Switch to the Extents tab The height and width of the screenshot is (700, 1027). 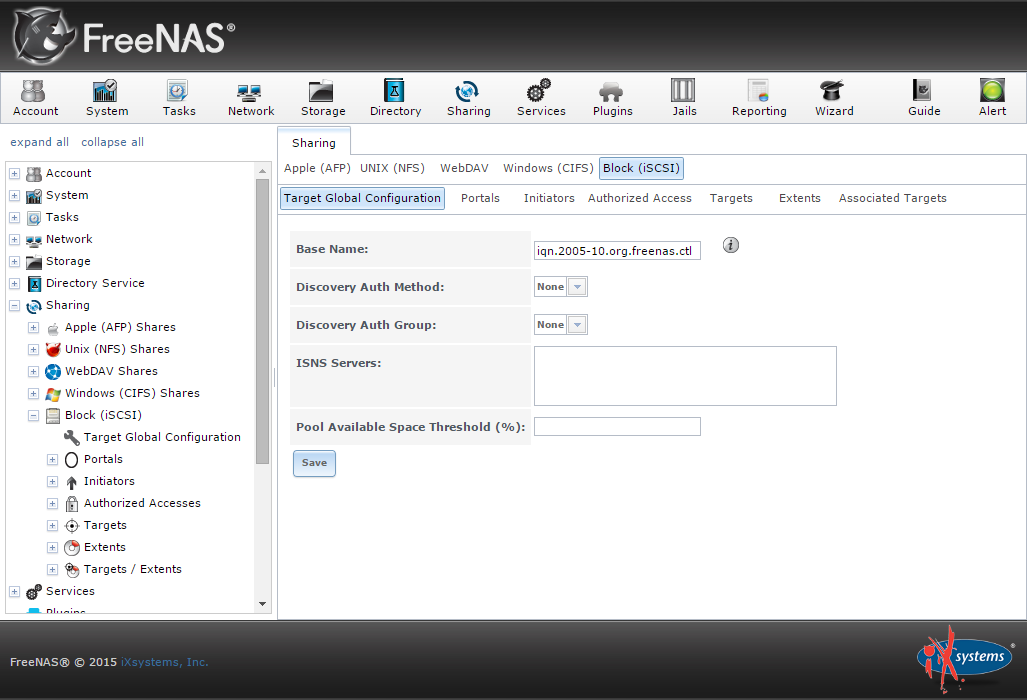pyautogui.click(x=799, y=198)
